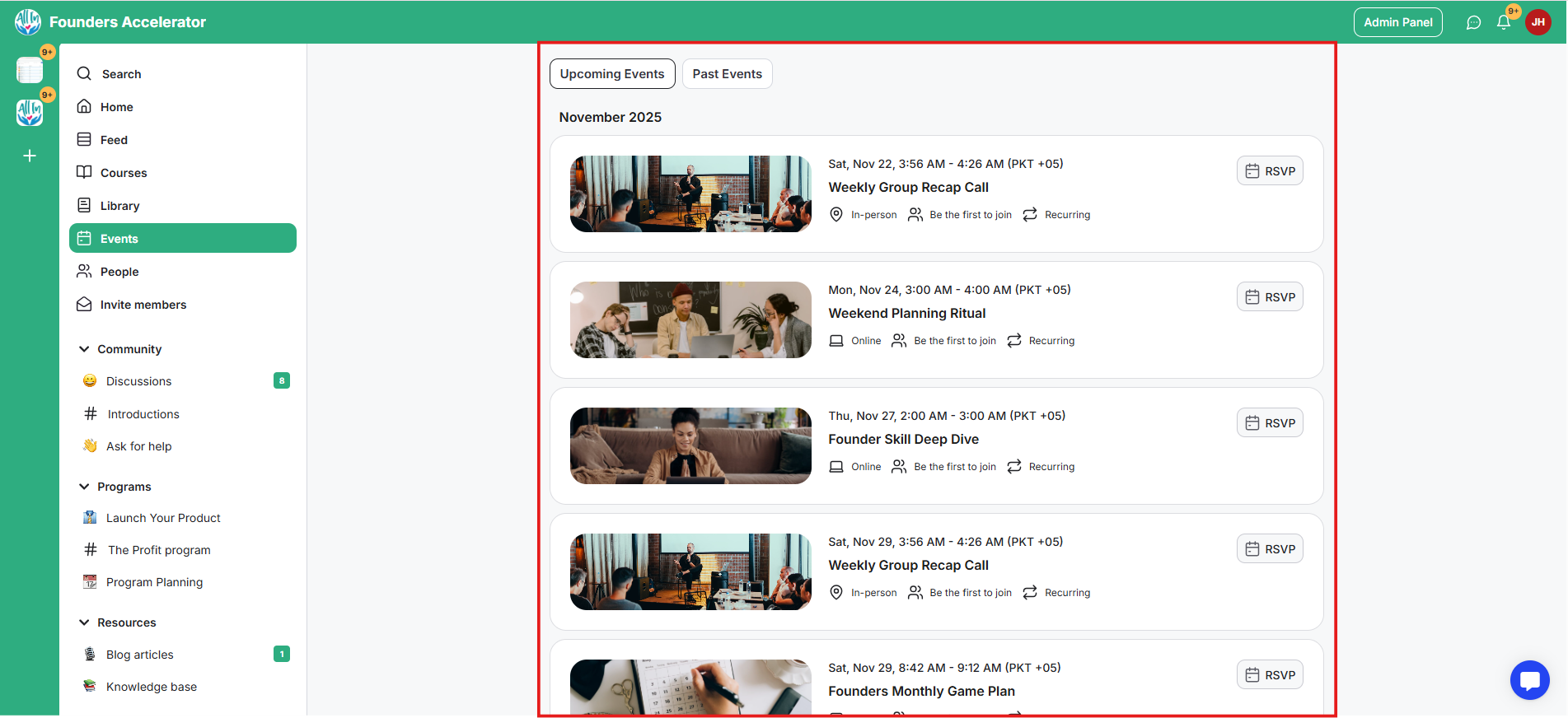Collapse the Resources section chevron
1568x718 pixels.
[84, 622]
